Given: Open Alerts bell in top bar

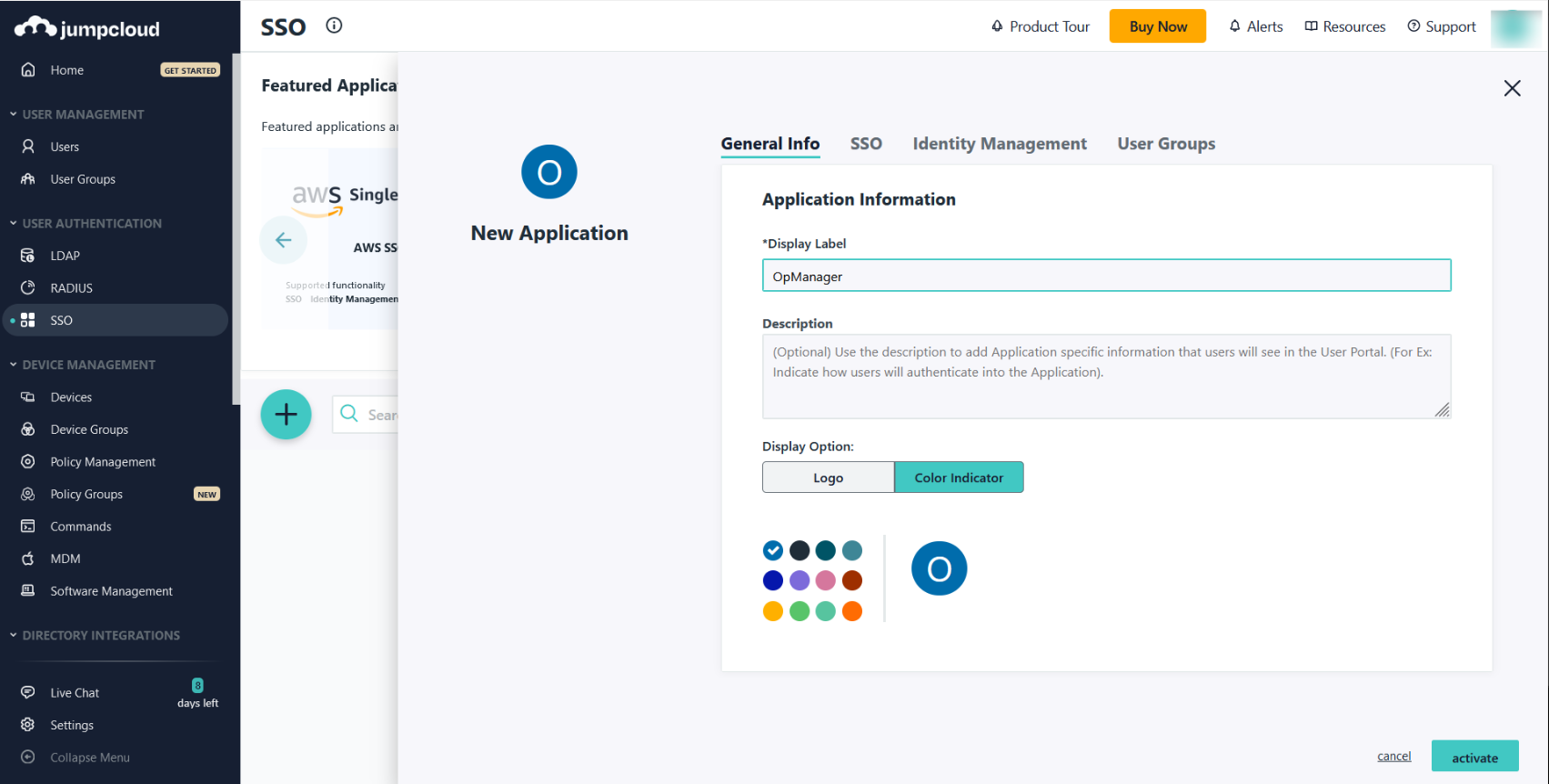Looking at the screenshot, I should click(1235, 26).
